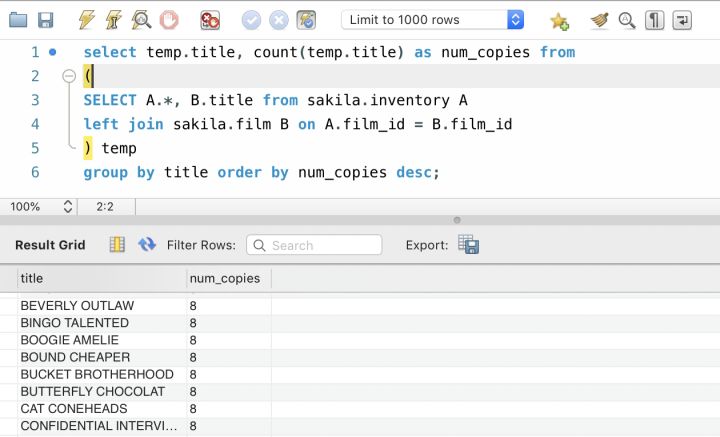Change editor zoom with 100% stepper
The height and width of the screenshot is (437, 720).
tap(68, 207)
